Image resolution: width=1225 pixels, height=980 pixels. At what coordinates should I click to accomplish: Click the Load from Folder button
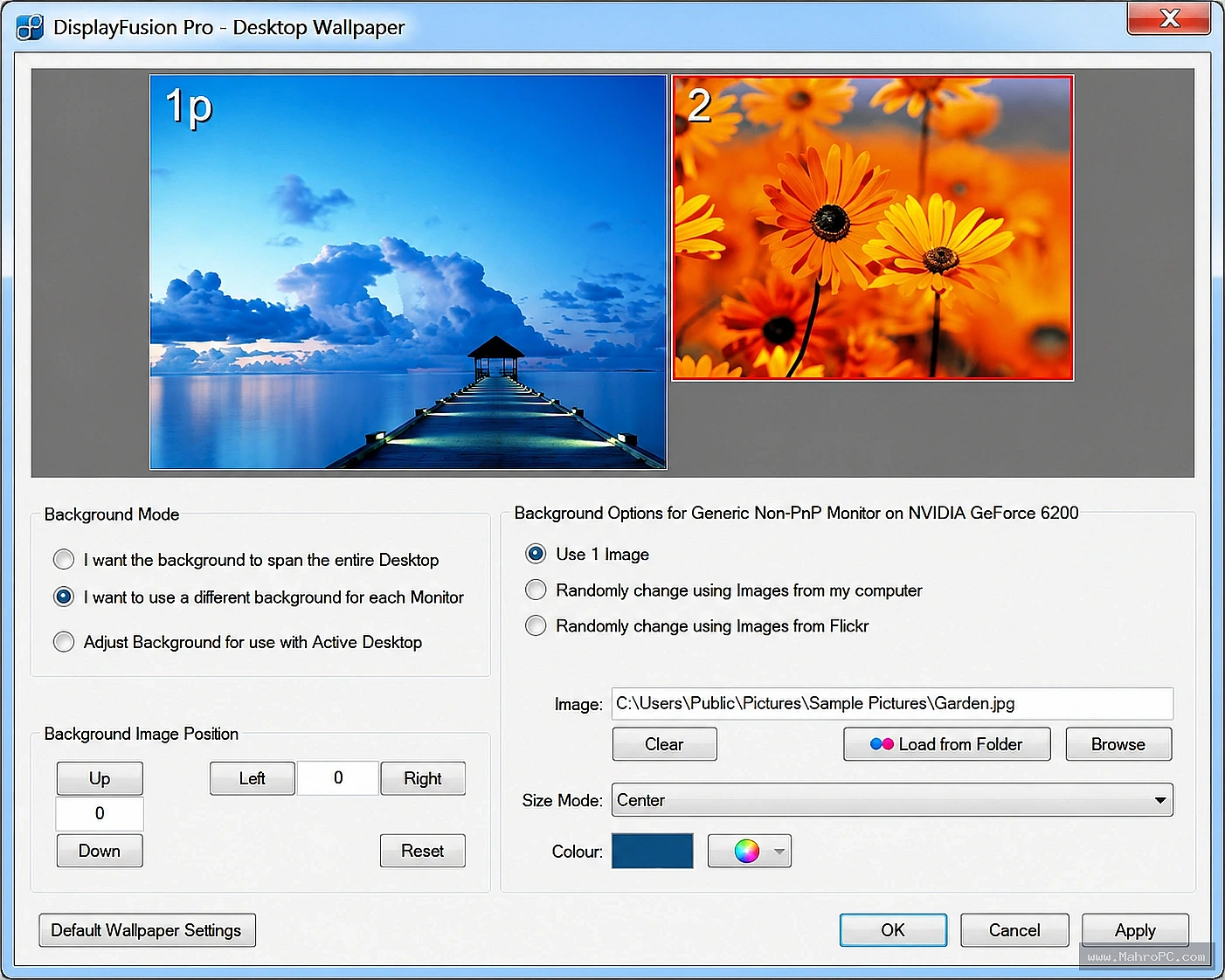tap(947, 744)
